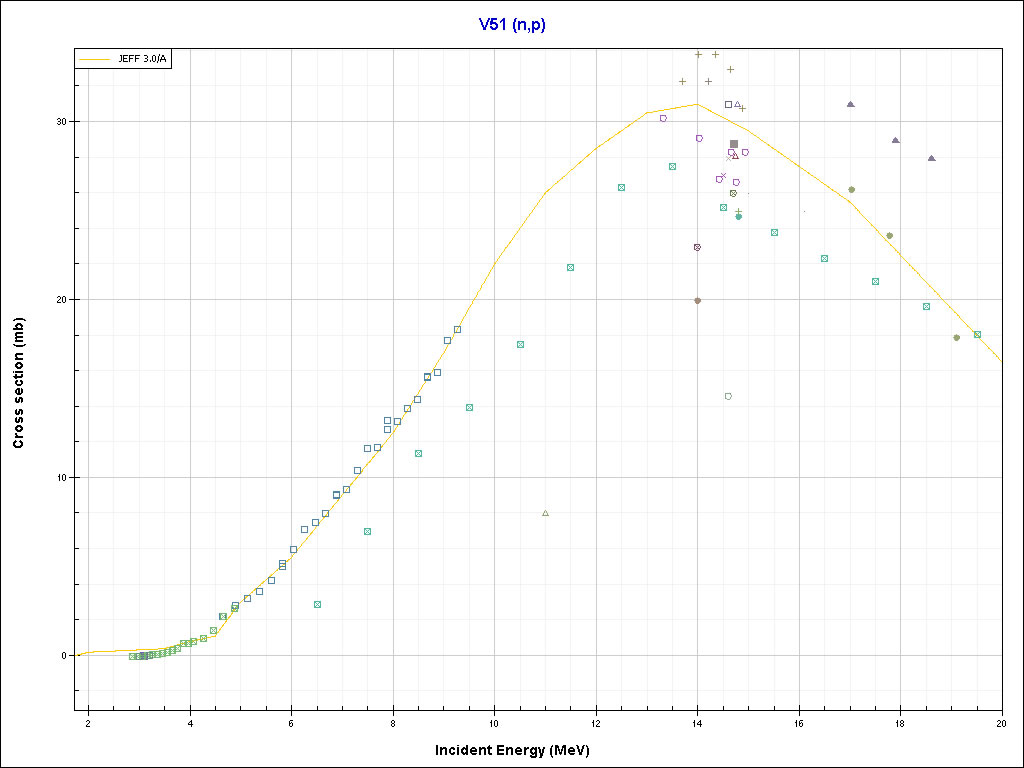Click the Incident Energy (MeV) axis label
The height and width of the screenshot is (768, 1024).
click(519, 750)
